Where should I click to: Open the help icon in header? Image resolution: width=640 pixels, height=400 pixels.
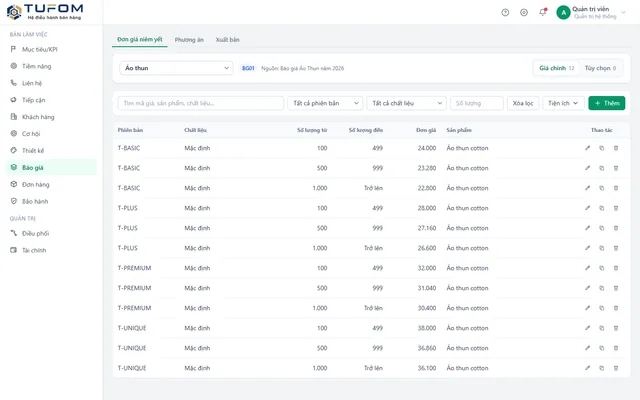click(x=505, y=13)
